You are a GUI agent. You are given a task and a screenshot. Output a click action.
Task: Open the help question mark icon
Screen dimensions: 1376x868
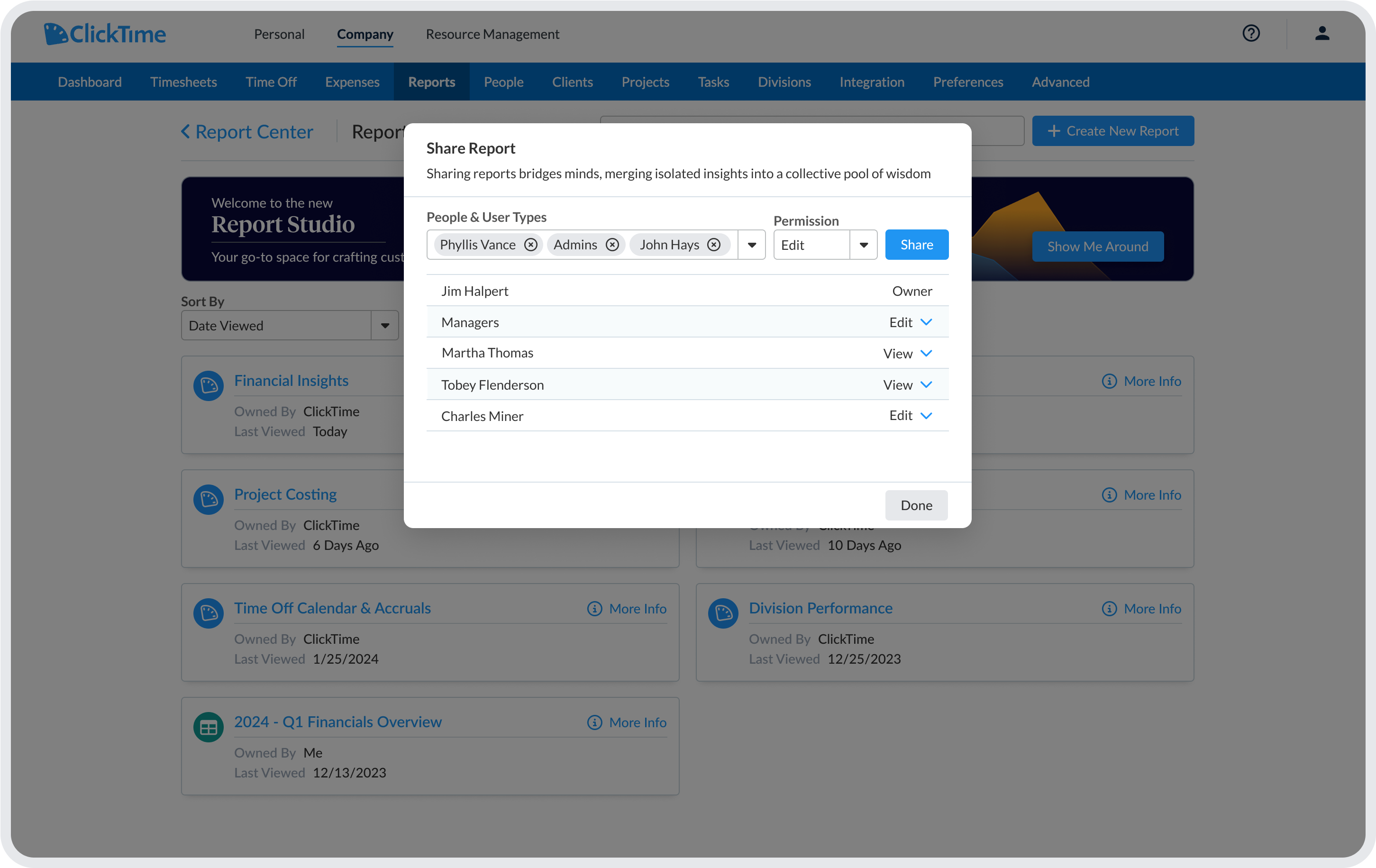1251,33
